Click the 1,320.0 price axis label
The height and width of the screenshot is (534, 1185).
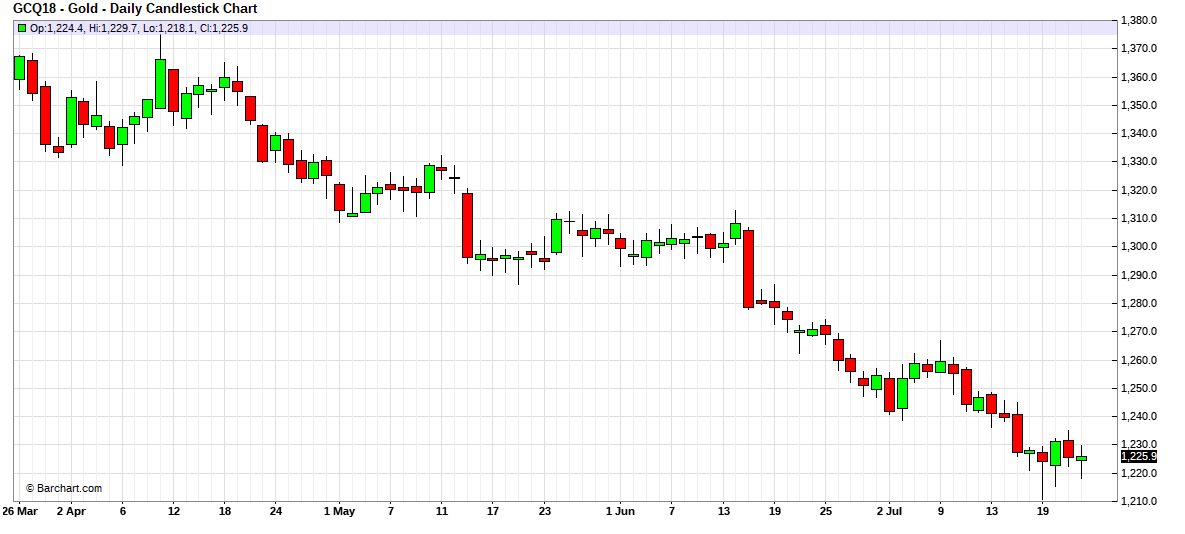click(1140, 190)
